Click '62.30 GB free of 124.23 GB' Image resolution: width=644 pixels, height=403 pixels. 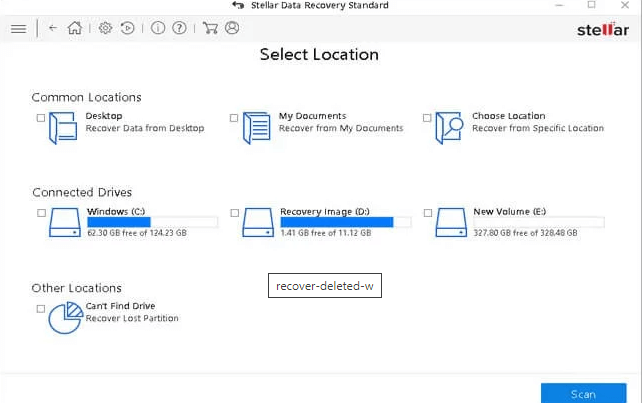coord(137,233)
